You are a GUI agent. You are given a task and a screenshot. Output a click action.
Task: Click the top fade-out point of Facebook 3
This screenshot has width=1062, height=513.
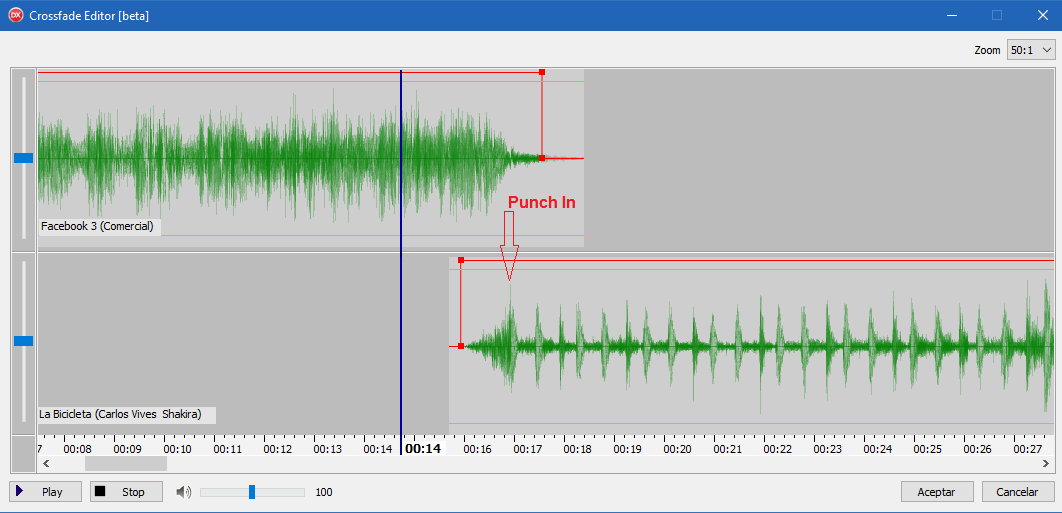[542, 72]
